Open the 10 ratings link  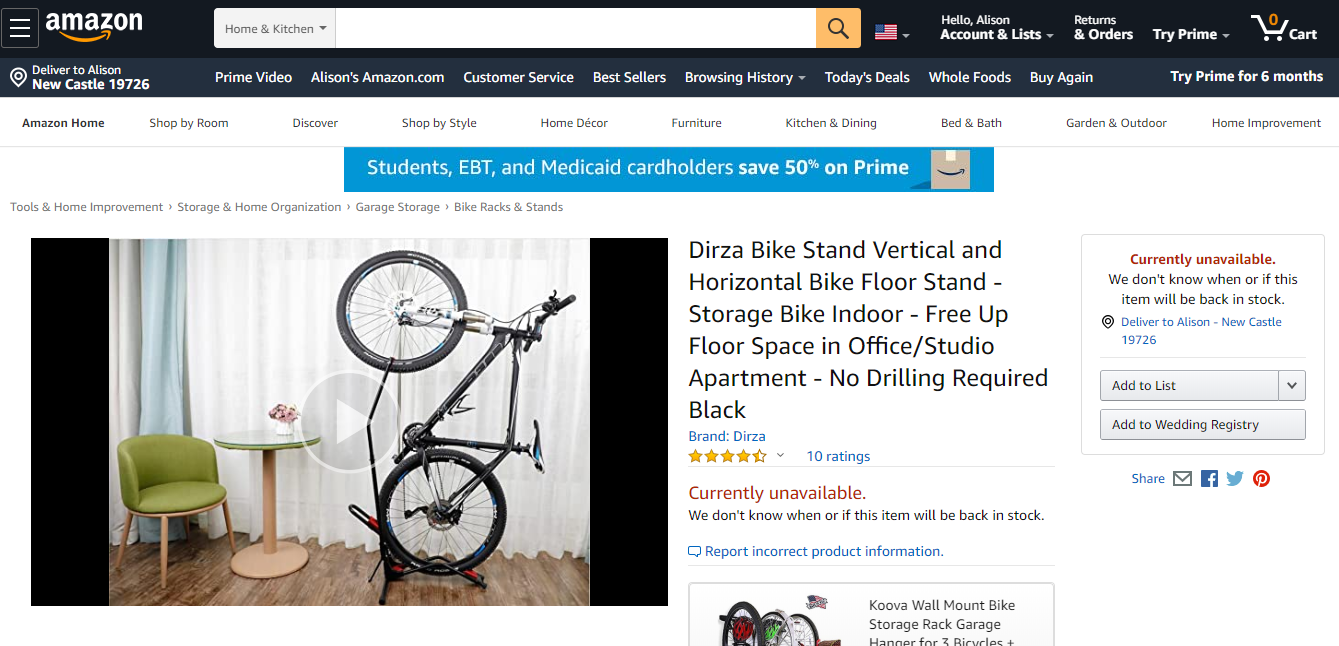838,456
